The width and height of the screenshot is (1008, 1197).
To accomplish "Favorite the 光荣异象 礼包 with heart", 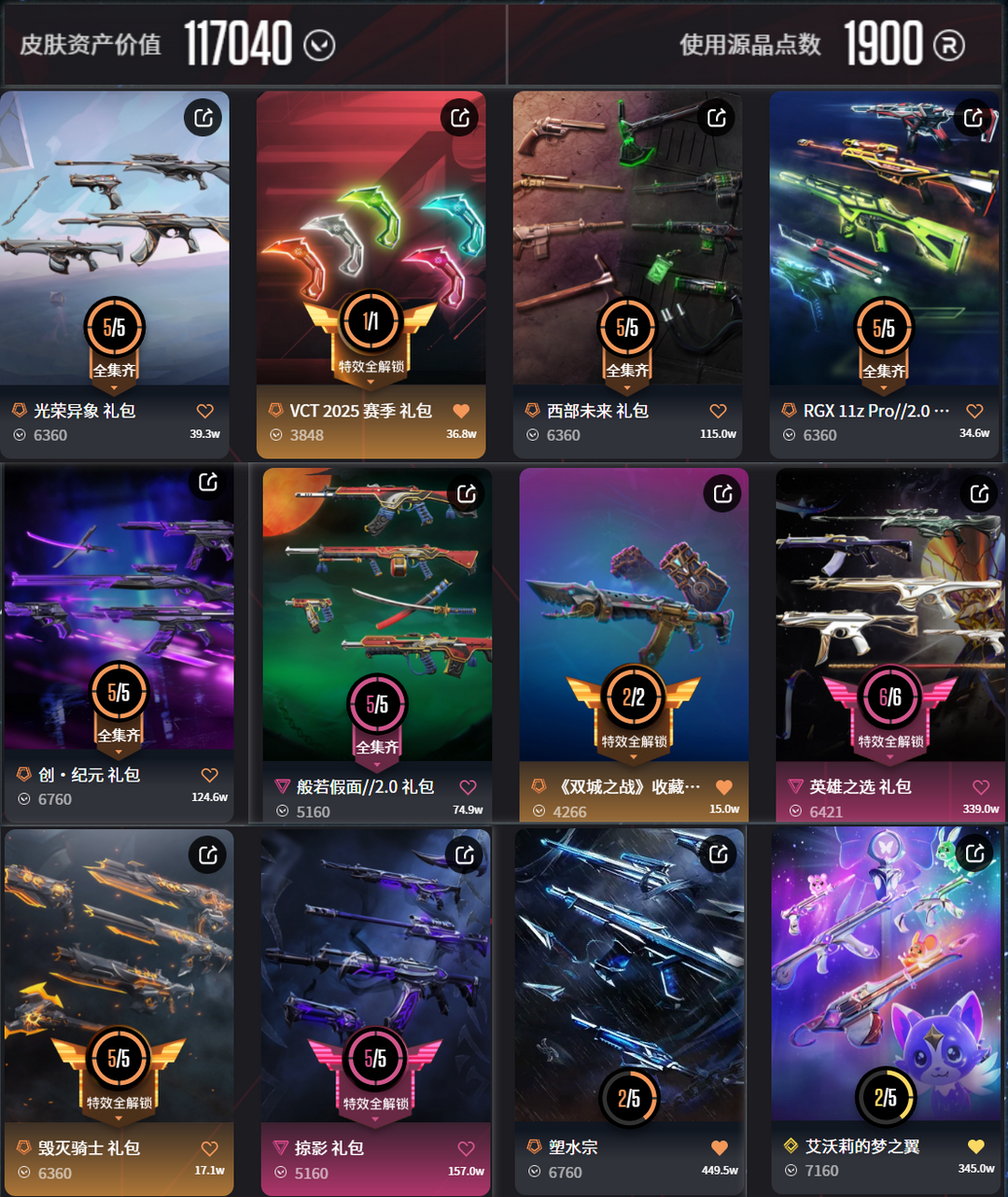I will click(205, 411).
